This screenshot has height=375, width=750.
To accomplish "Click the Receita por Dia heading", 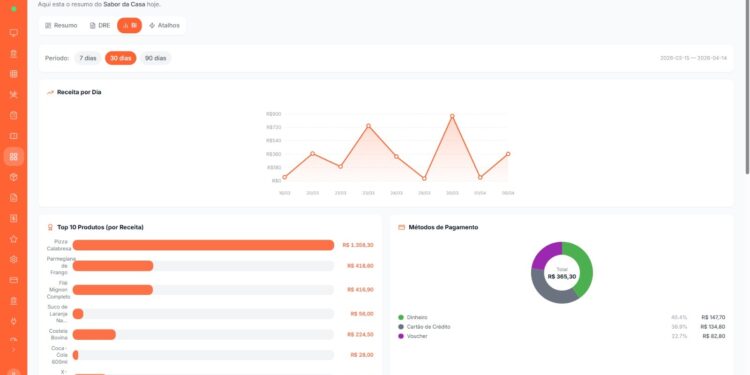I will pyautogui.click(x=79, y=92).
